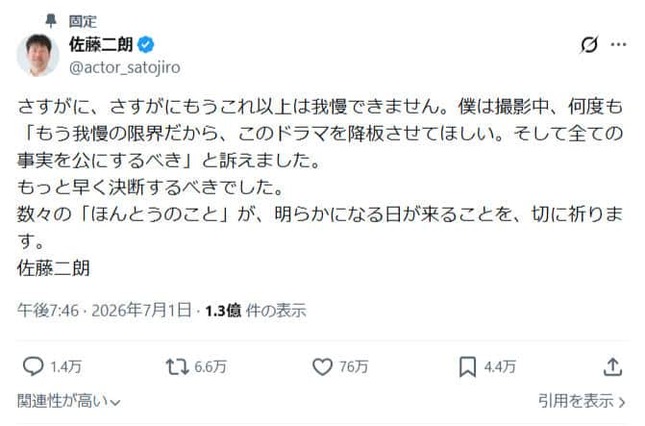645x426 pixels.
Task: Click the pinned pushpin icon
Action: [51, 21]
